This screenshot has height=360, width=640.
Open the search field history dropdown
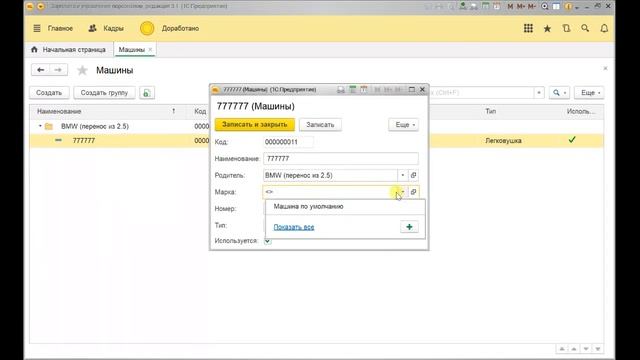click(x=539, y=93)
